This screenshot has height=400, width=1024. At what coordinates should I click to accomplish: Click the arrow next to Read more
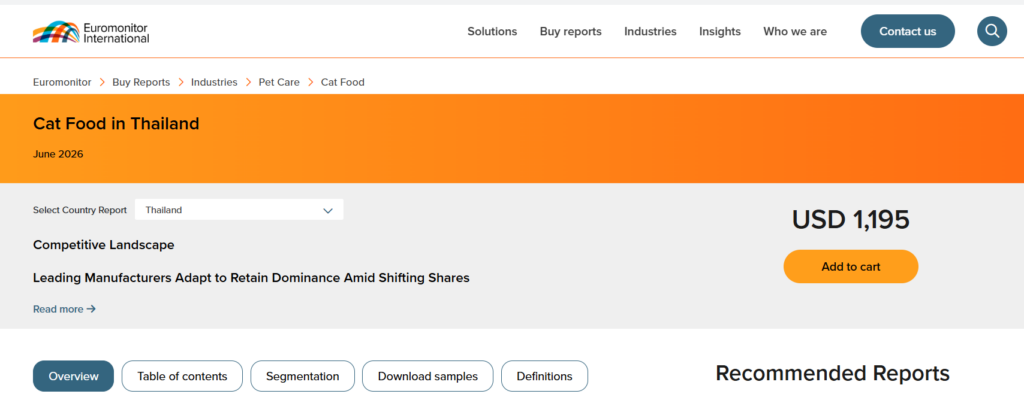pos(91,309)
